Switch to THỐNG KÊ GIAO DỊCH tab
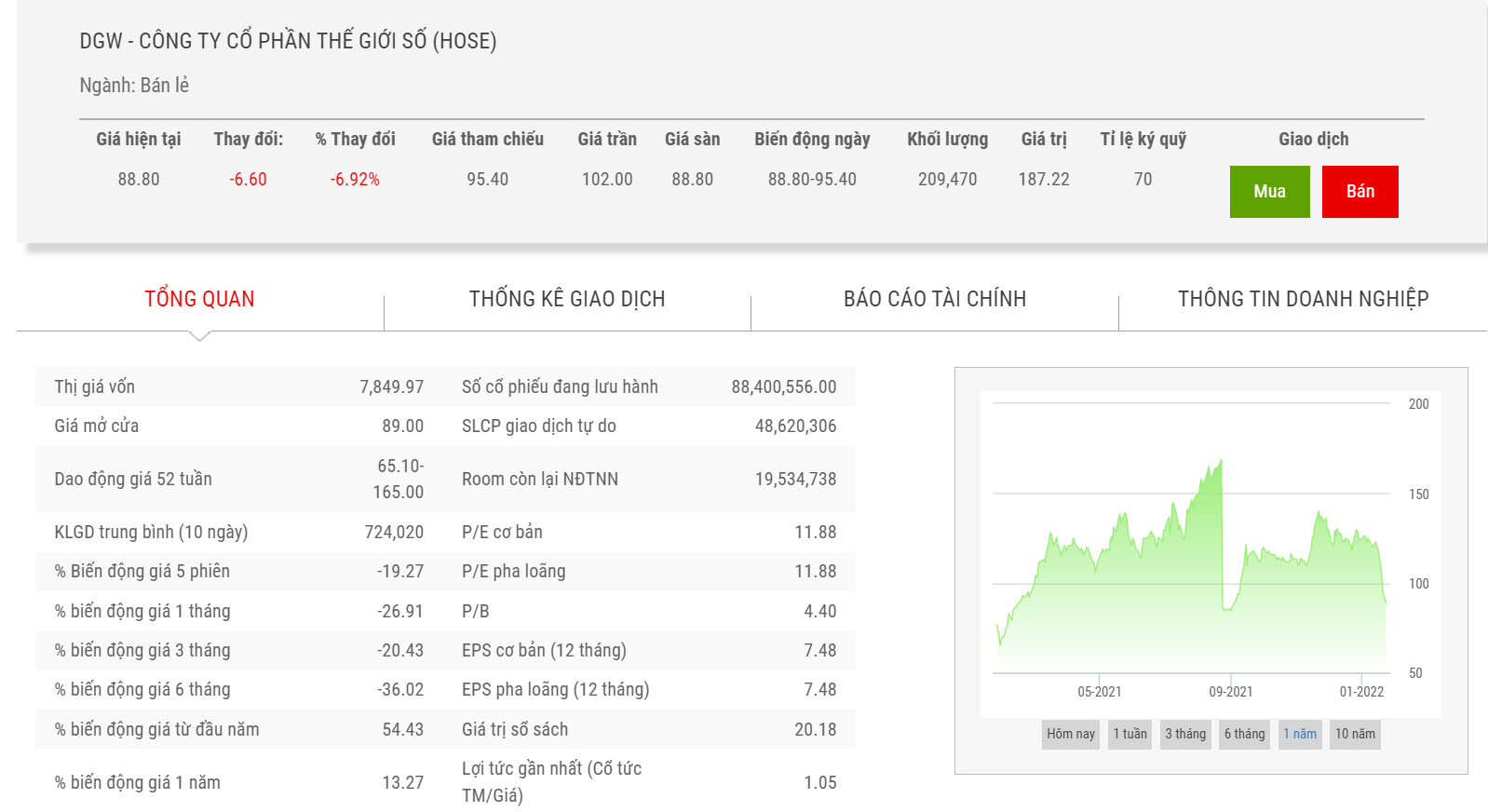 [x=567, y=299]
